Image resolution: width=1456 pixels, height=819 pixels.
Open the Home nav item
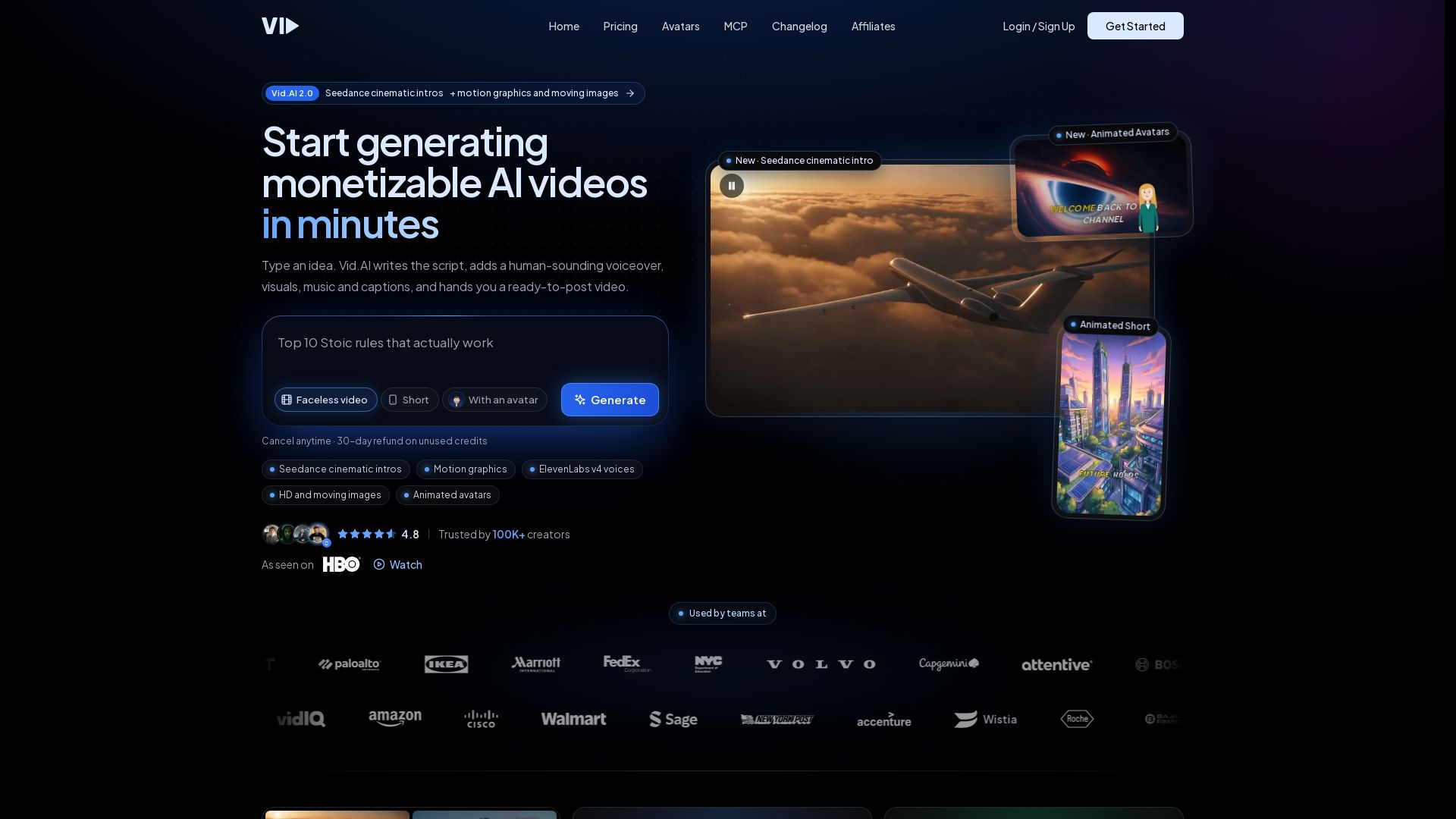point(564,26)
